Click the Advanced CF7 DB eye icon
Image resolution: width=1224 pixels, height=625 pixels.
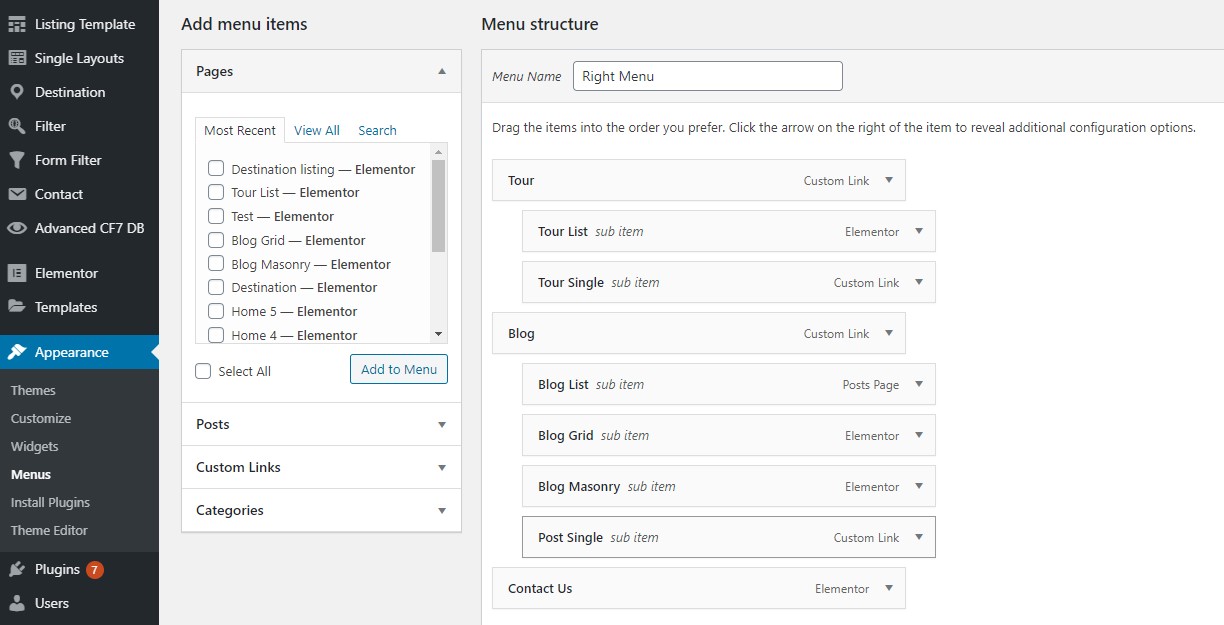(x=17, y=228)
